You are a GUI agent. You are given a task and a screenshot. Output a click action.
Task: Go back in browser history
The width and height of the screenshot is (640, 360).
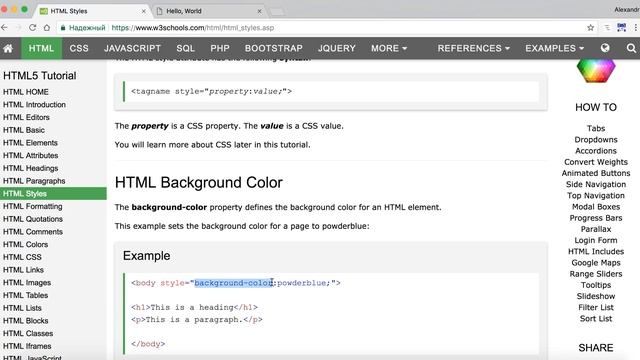pyautogui.click(x=4, y=28)
